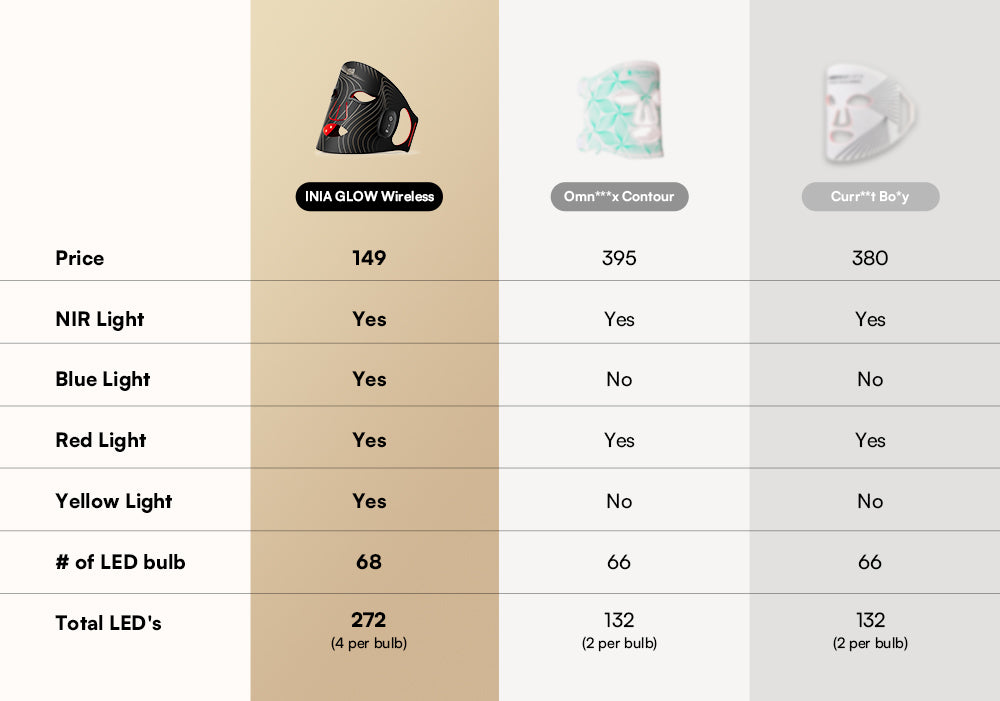Click Omn***x Contour's Yellow Light No value
Image resolution: width=1000 pixels, height=701 pixels.
click(x=619, y=501)
